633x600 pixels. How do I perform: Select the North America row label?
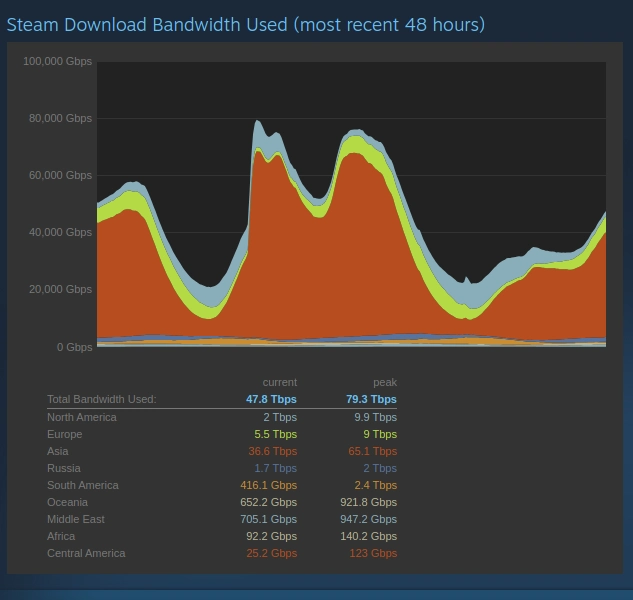pos(82,417)
